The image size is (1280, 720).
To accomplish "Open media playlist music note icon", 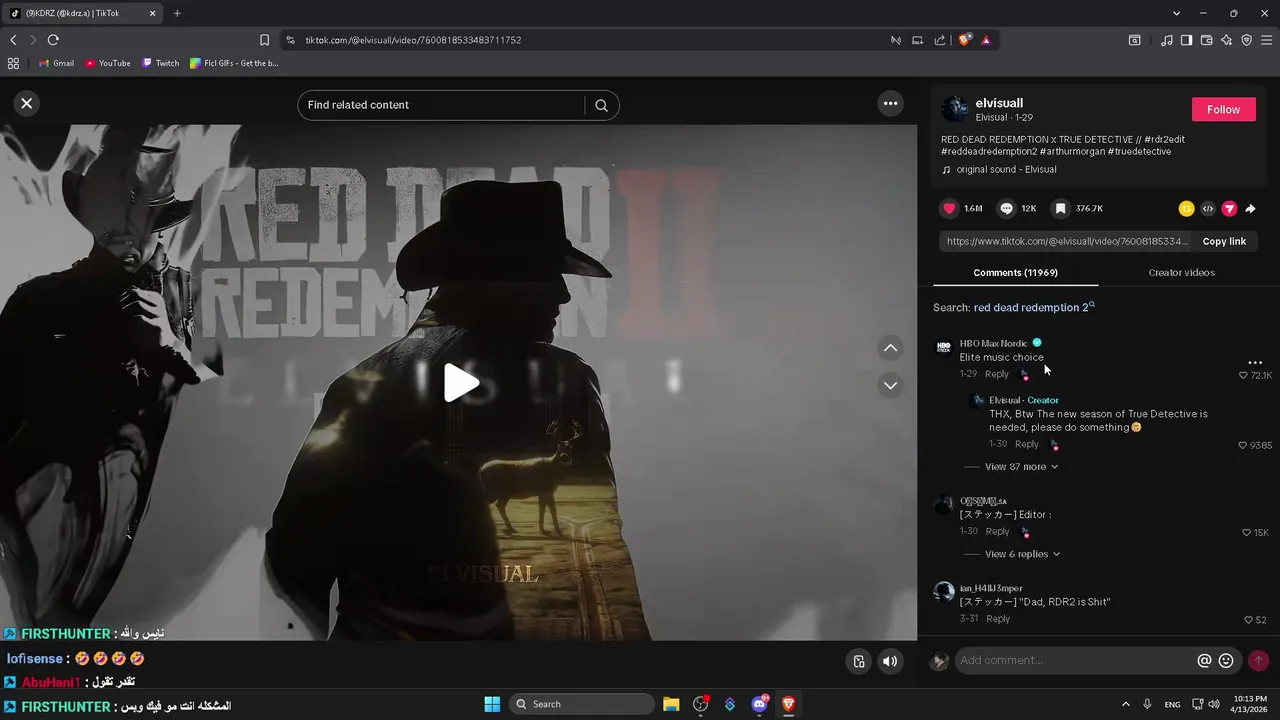I will tap(1166, 40).
